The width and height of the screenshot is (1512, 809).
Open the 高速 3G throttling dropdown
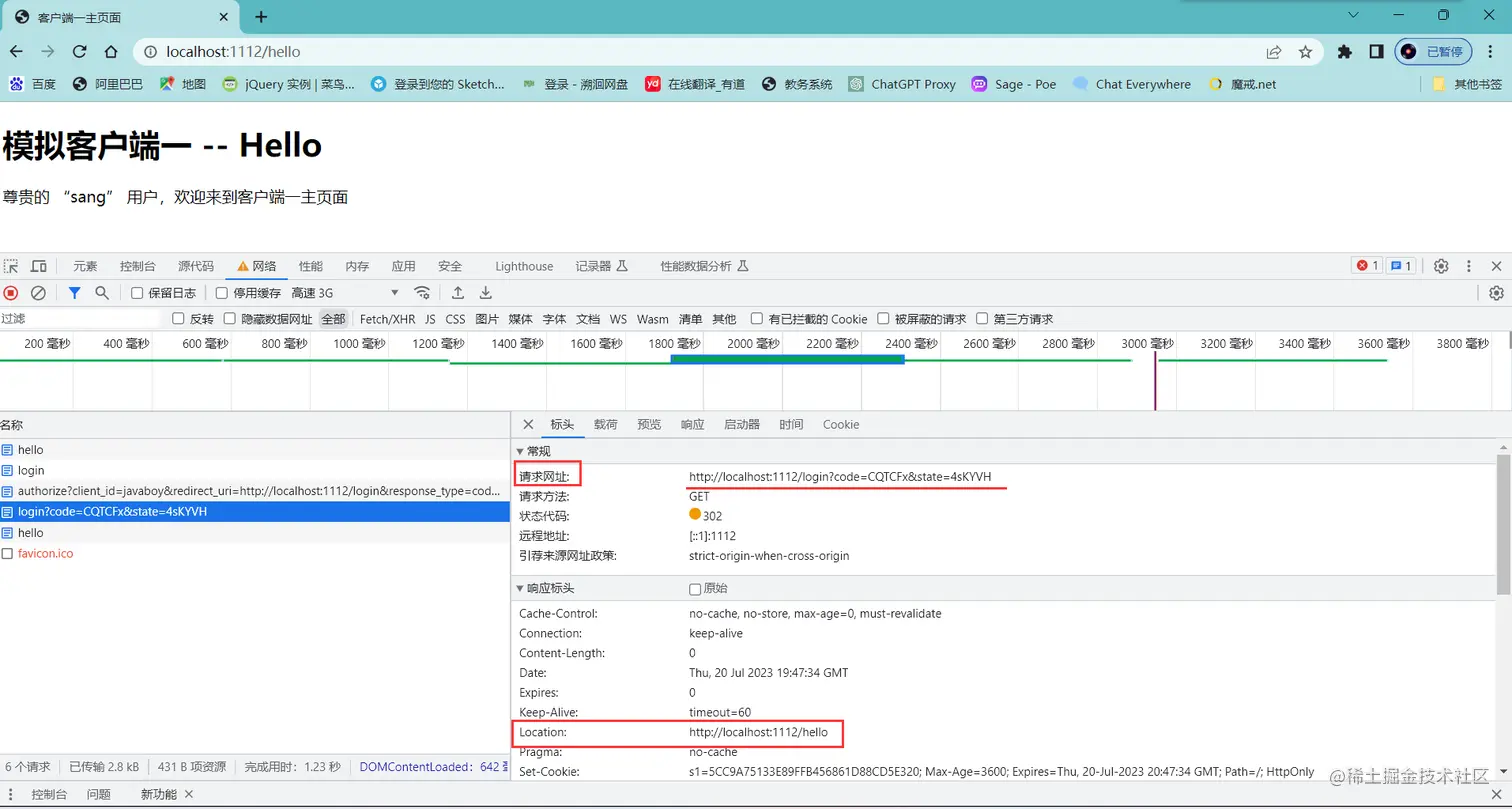pyautogui.click(x=345, y=293)
